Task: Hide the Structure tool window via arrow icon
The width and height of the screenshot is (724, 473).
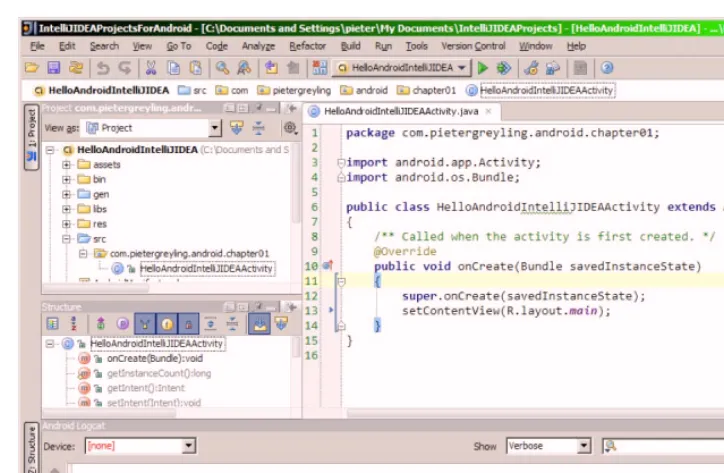Action: 291,307
